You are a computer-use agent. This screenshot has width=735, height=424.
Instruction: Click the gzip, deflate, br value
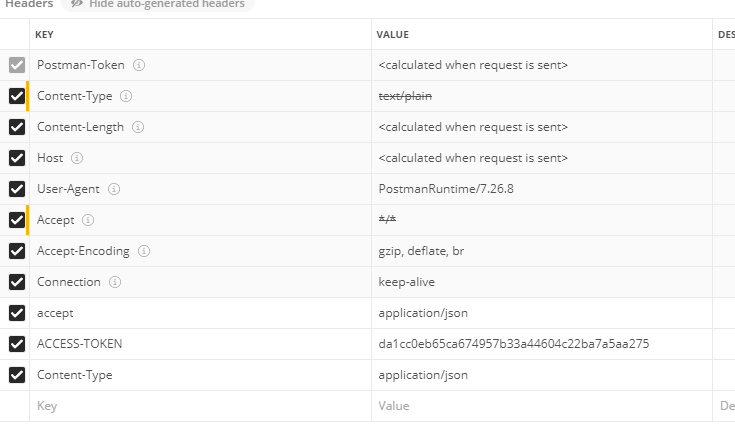[421, 251]
